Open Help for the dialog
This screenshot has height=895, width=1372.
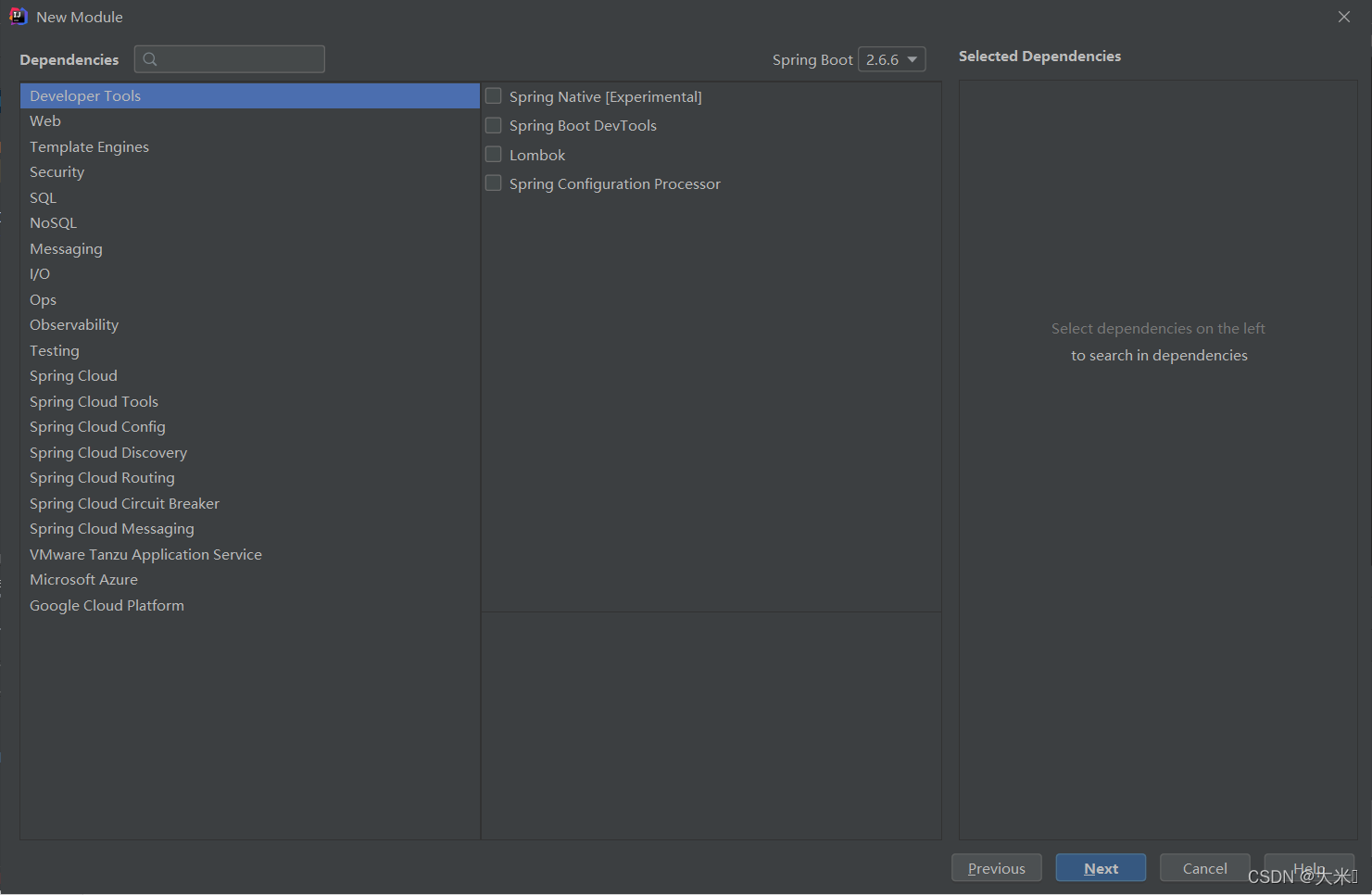1309,868
